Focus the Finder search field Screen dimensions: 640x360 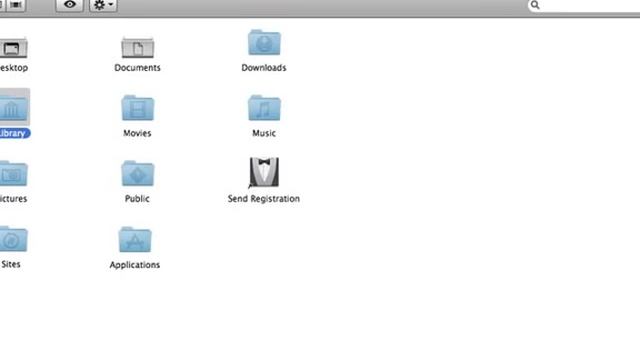point(584,5)
